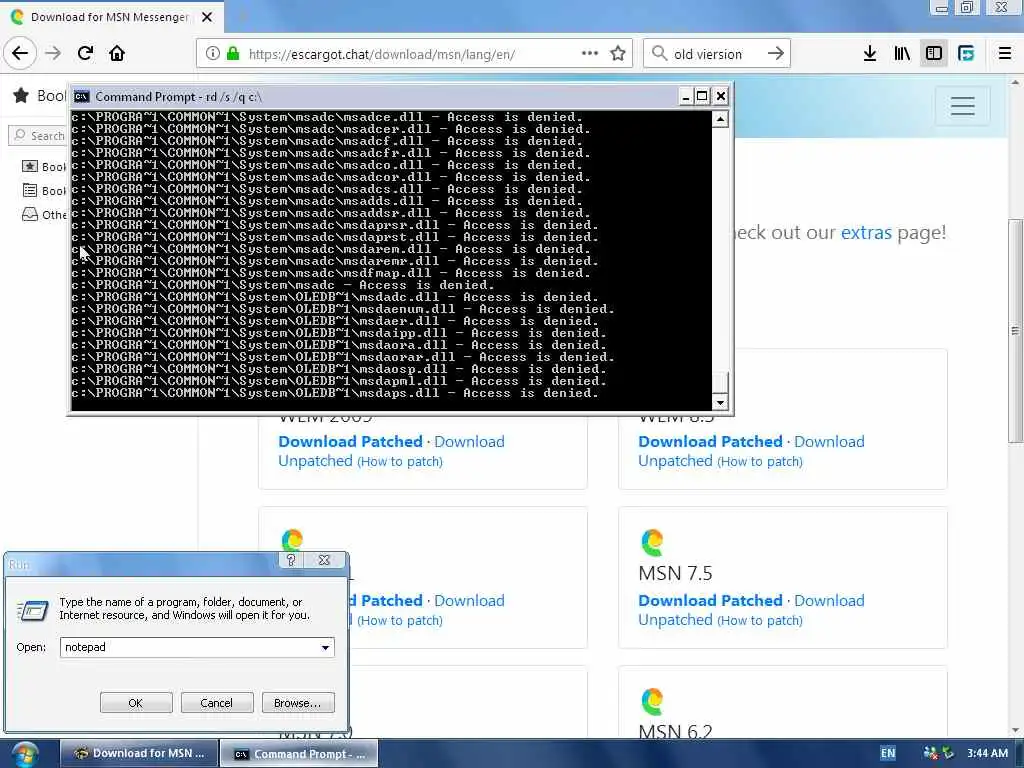
Task: Select the Download for MSN Messenger tab
Action: [x=112, y=17]
